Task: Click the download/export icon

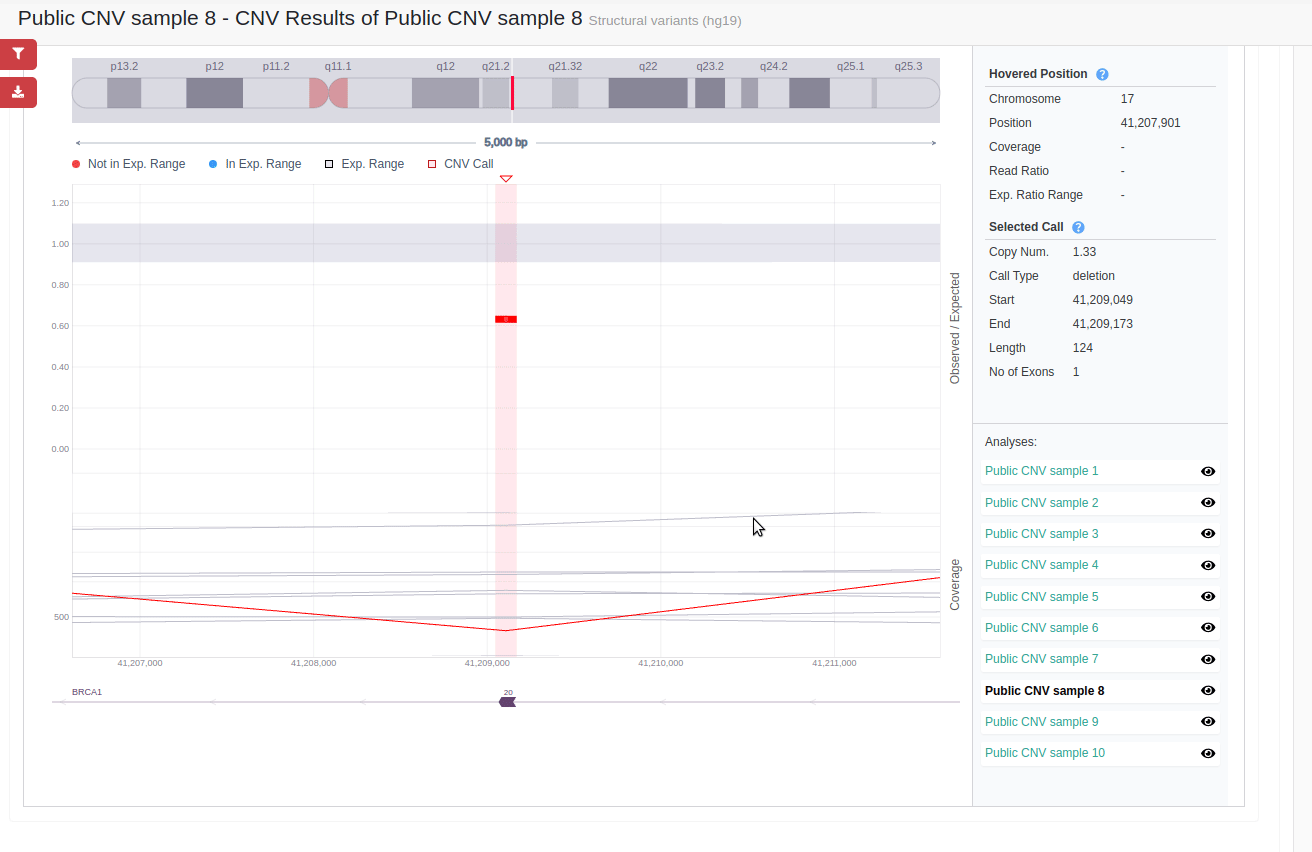Action: [x=18, y=91]
